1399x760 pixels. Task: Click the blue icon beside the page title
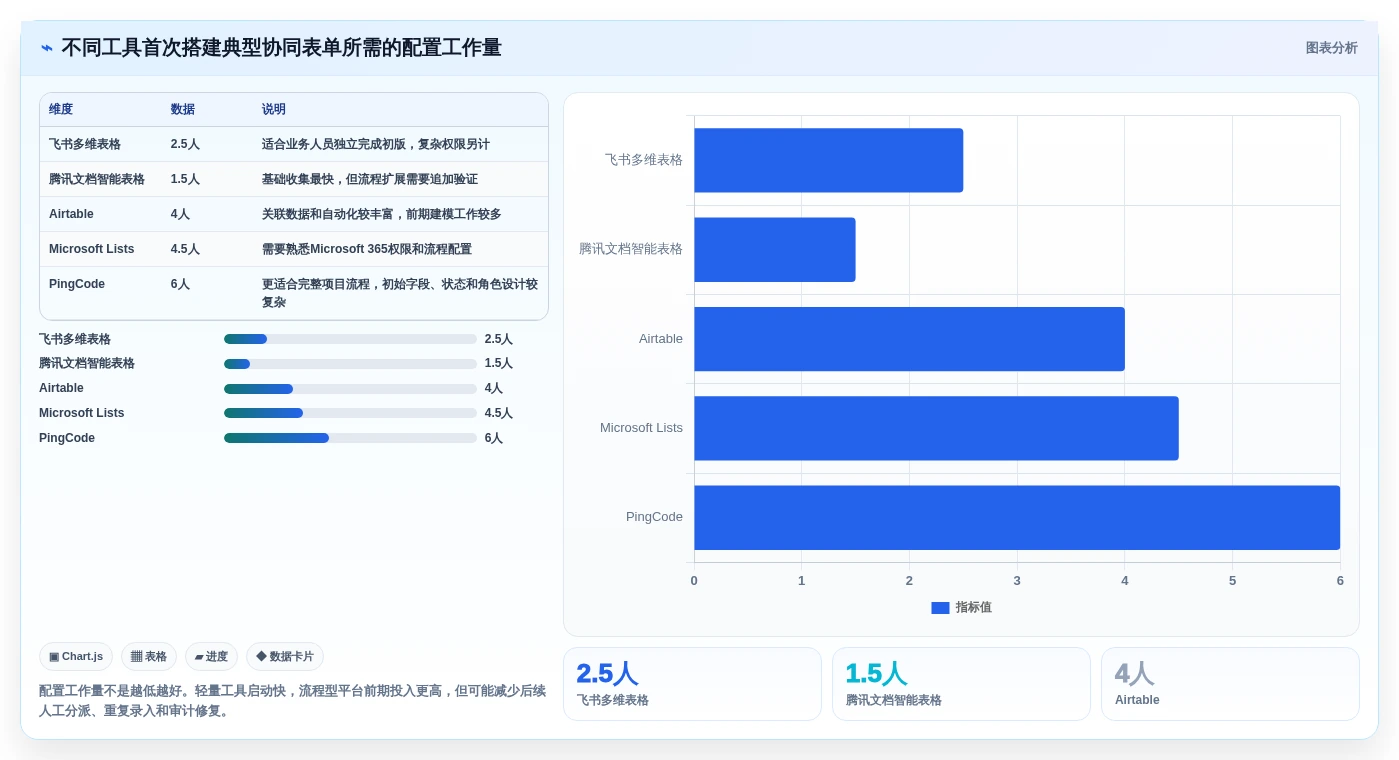click(x=46, y=48)
